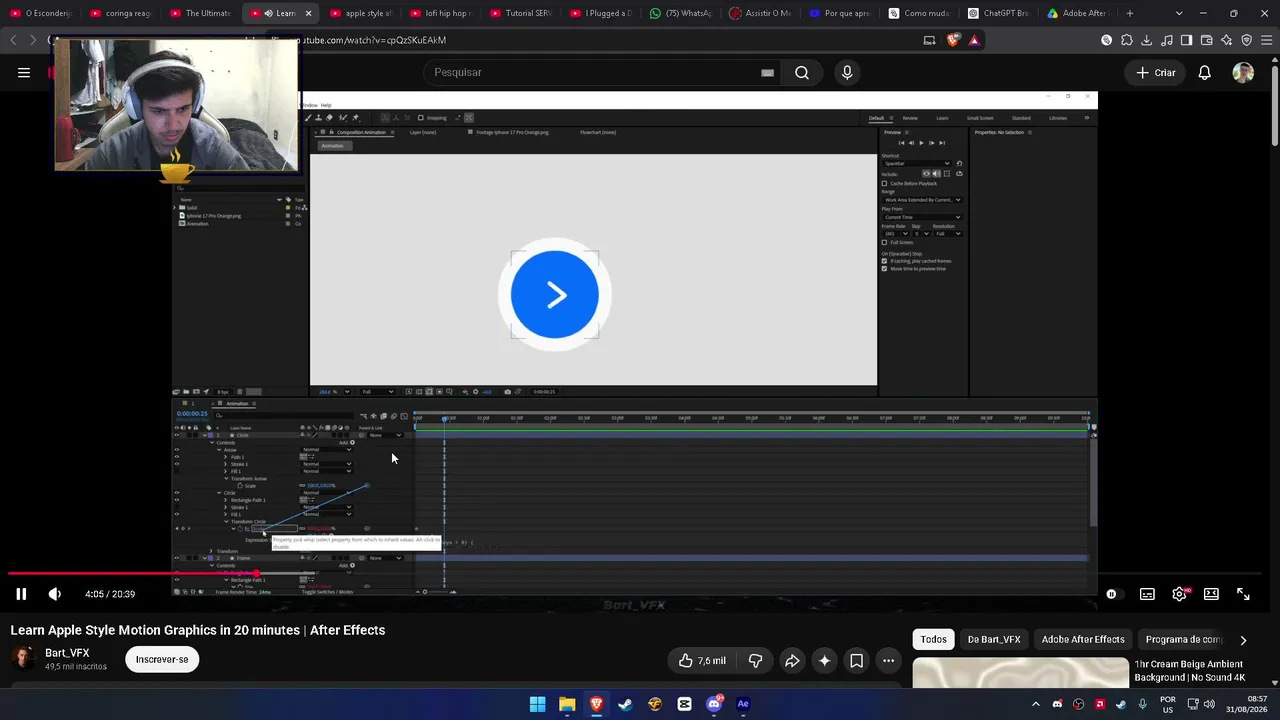Viewport: 1280px width, 720px height.
Task: Open the YouTube account avatar menu
Action: (1243, 72)
